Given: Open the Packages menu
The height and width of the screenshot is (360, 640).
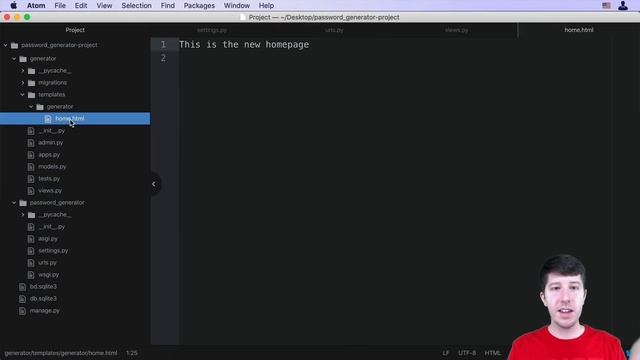Looking at the screenshot, I should tap(199, 6).
